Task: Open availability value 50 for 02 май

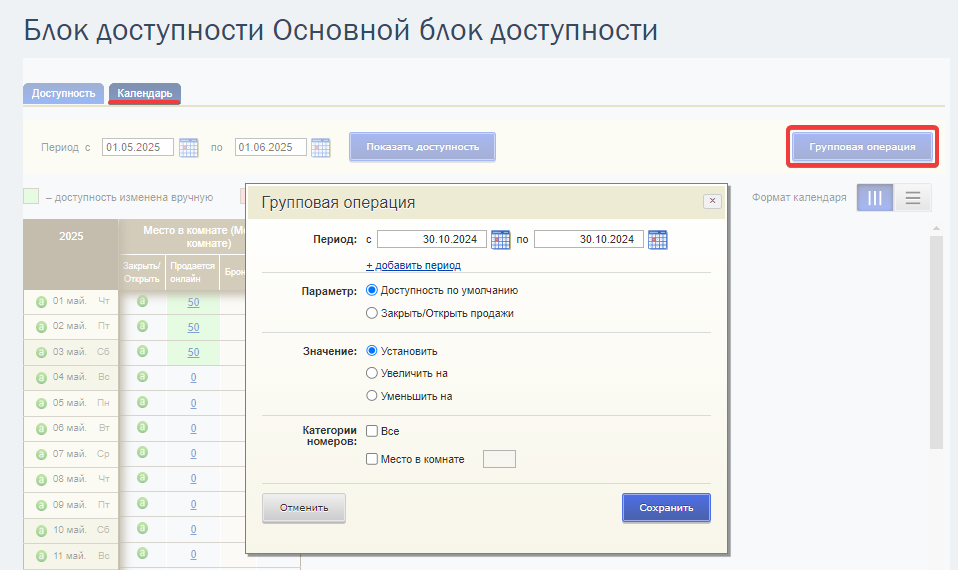Action: point(193,327)
